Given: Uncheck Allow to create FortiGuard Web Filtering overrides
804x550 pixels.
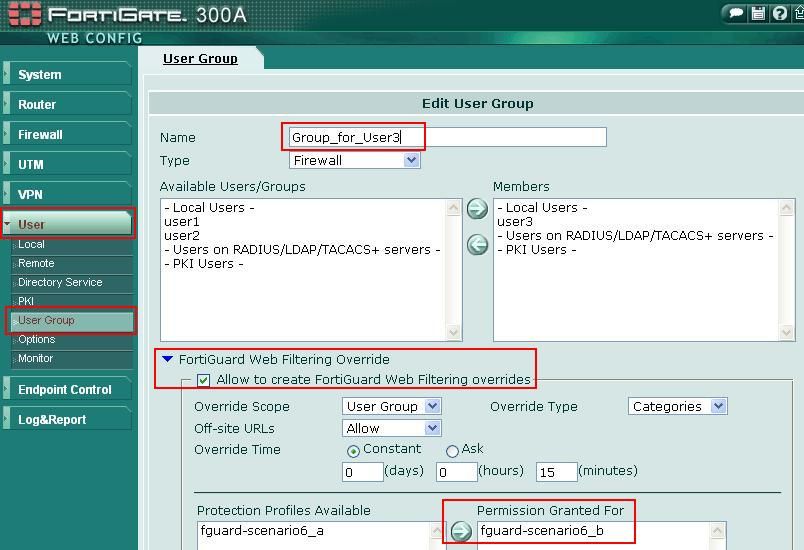Looking at the screenshot, I should click(204, 380).
